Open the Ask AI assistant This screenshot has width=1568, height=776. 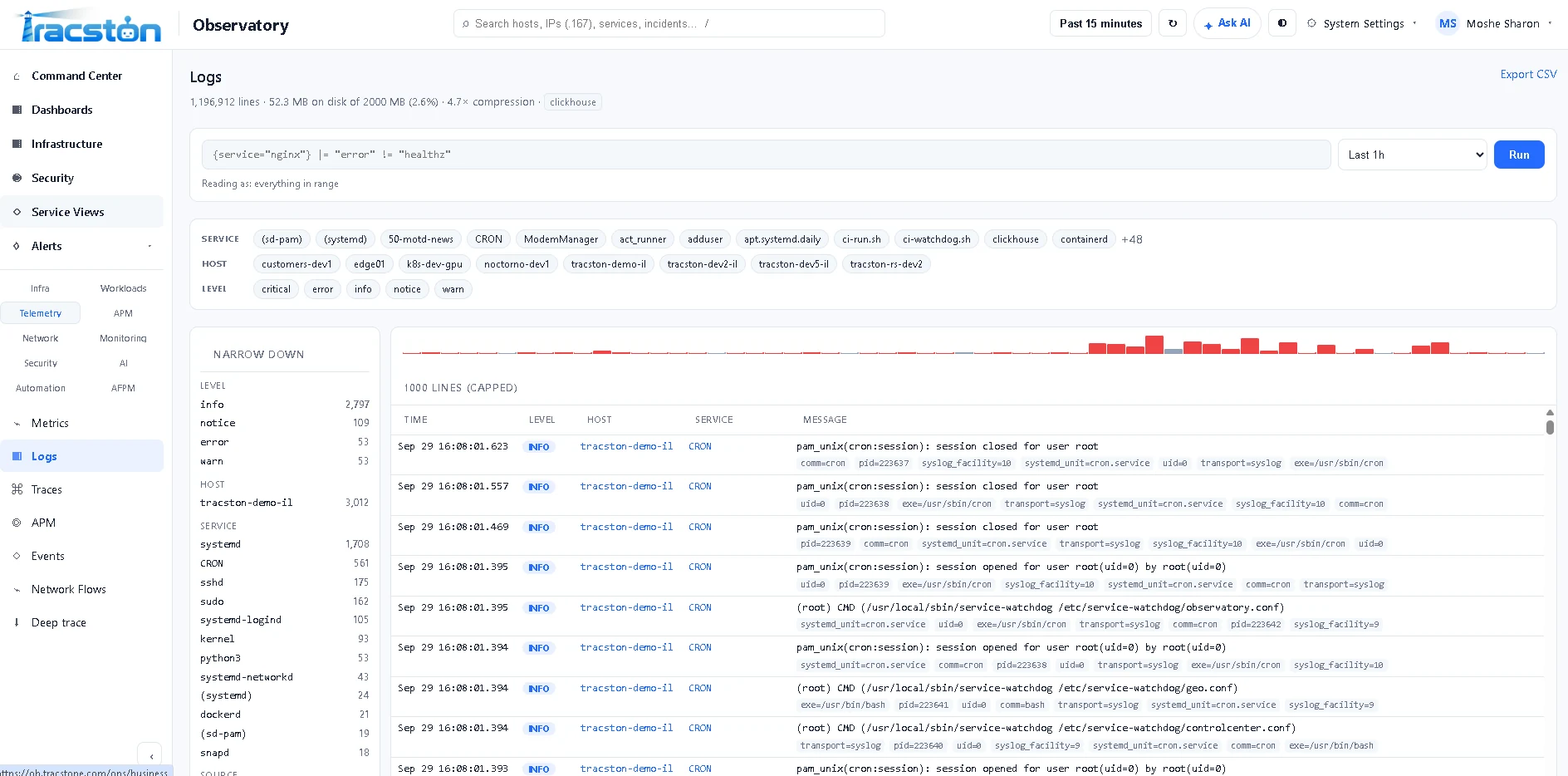[x=1227, y=23]
